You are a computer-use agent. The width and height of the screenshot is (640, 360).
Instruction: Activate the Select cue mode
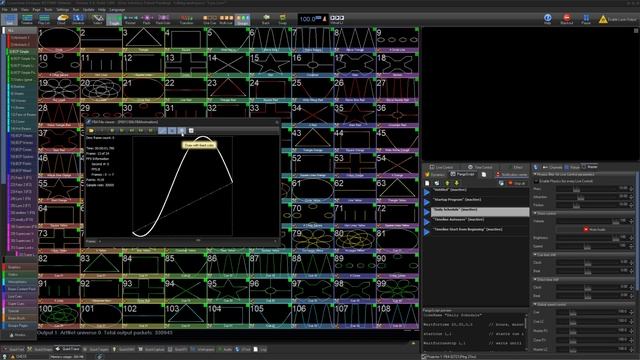pyautogui.click(x=97, y=19)
